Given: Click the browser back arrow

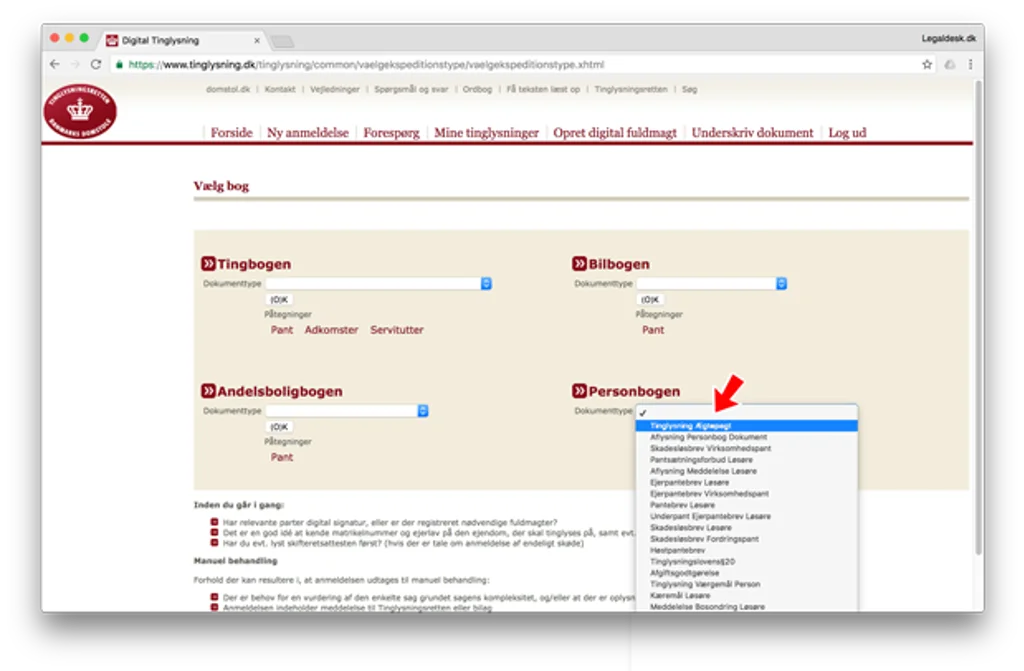Looking at the screenshot, I should click(x=55, y=64).
